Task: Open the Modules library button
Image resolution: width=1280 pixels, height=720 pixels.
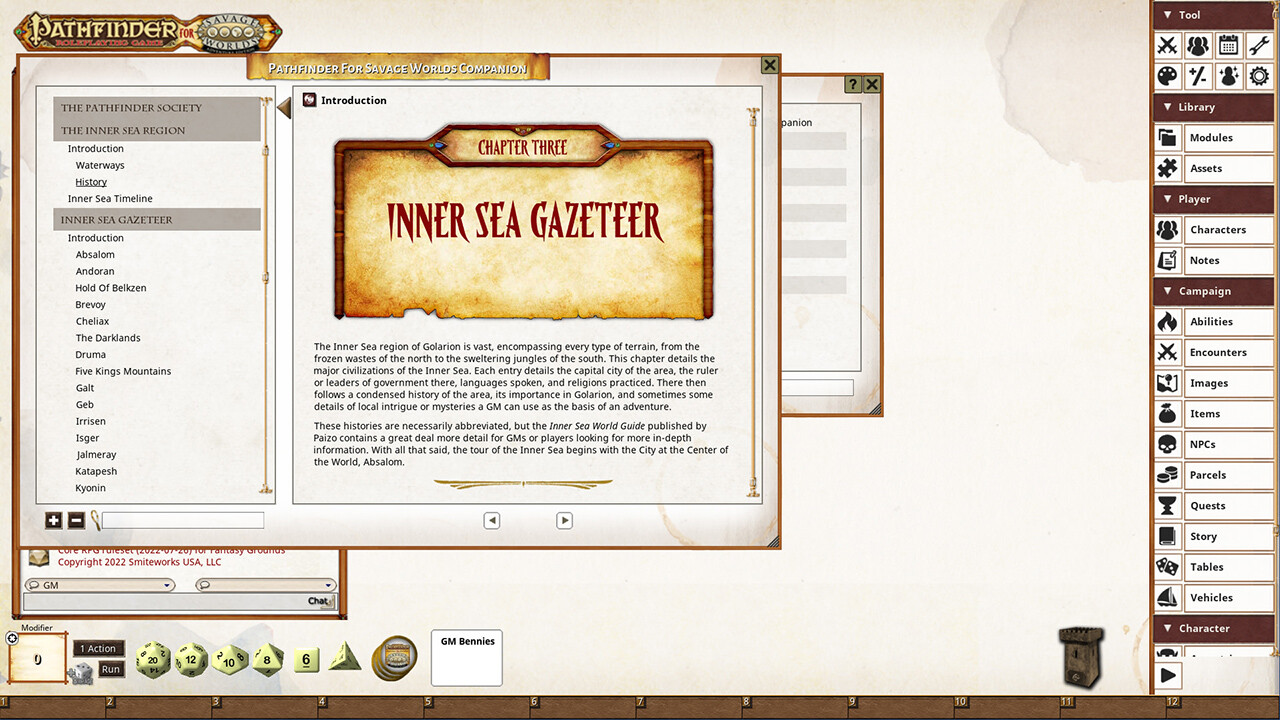Action: pos(1211,138)
